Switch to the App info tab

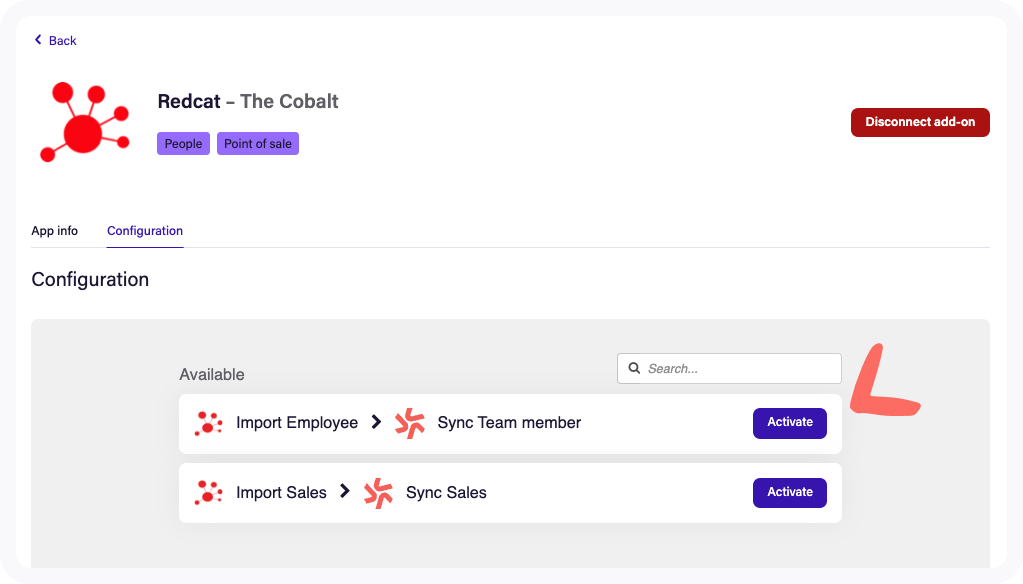55,231
